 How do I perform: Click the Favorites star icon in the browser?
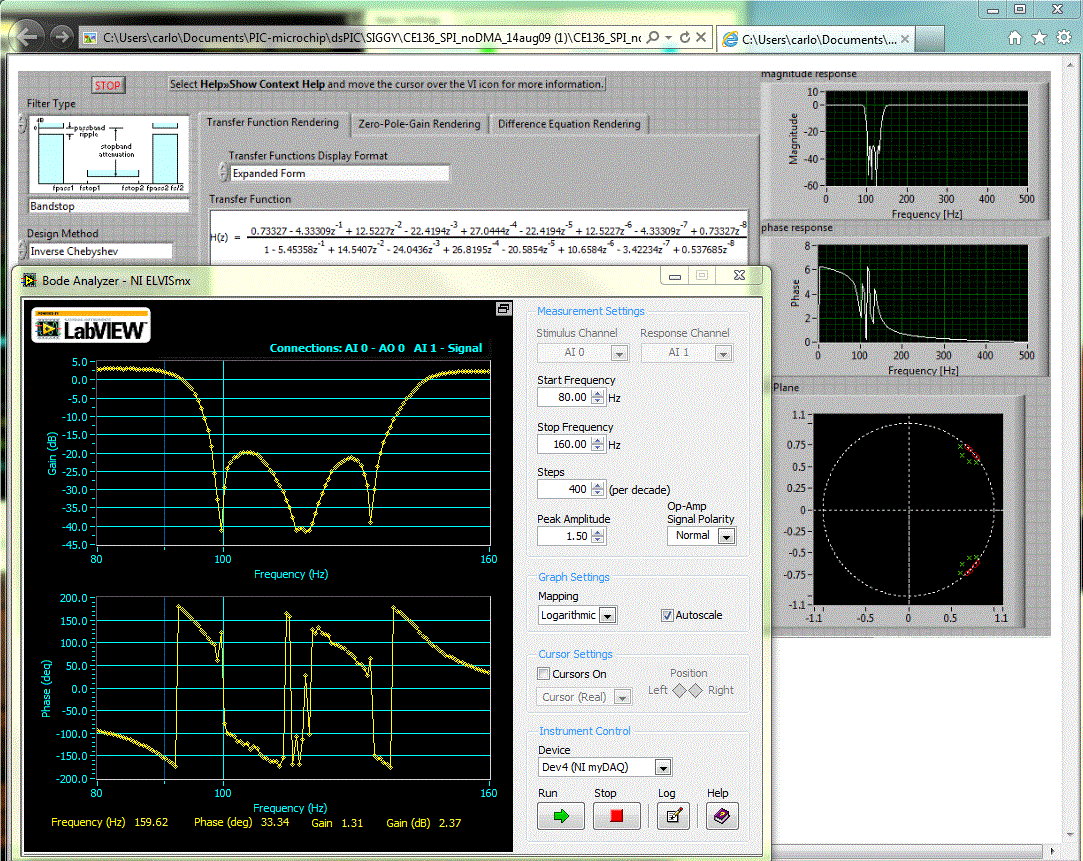click(x=1037, y=36)
